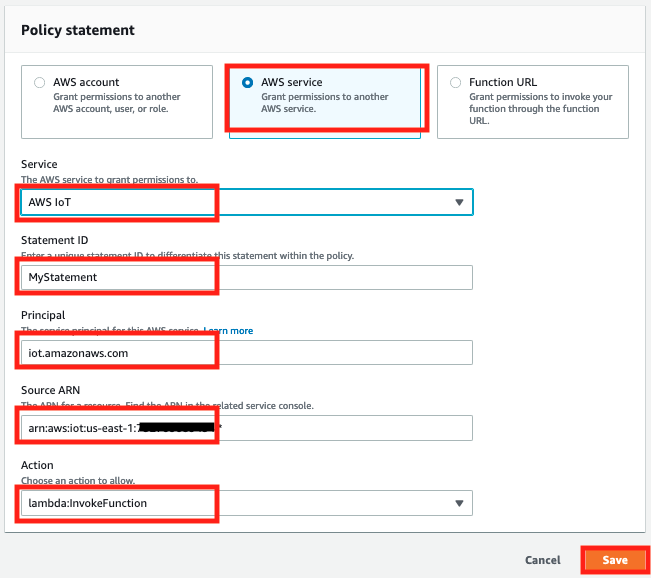This screenshot has height=578, width=651.
Task: Open the Service dropdown showing AWS IoT
Action: [247, 202]
